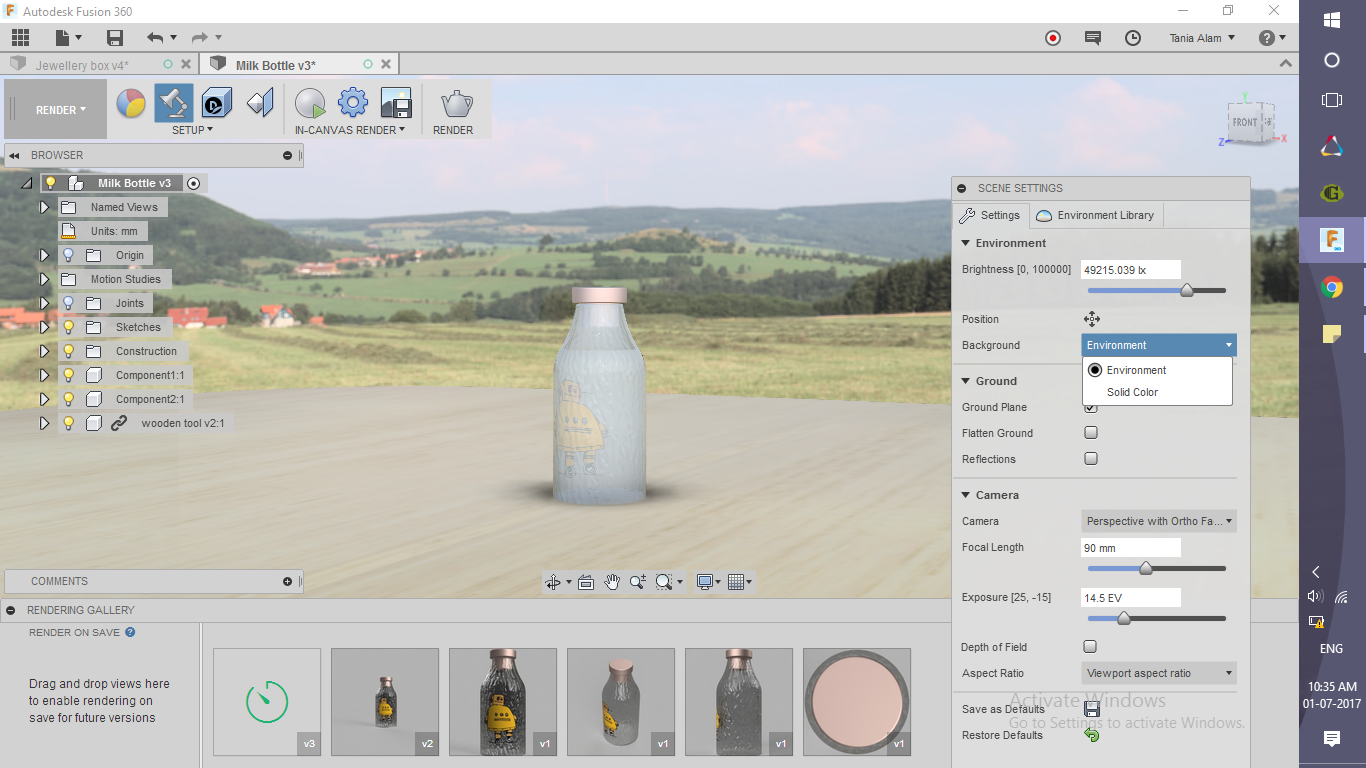Toggle Component1:1 visibility light bulb

tap(68, 375)
